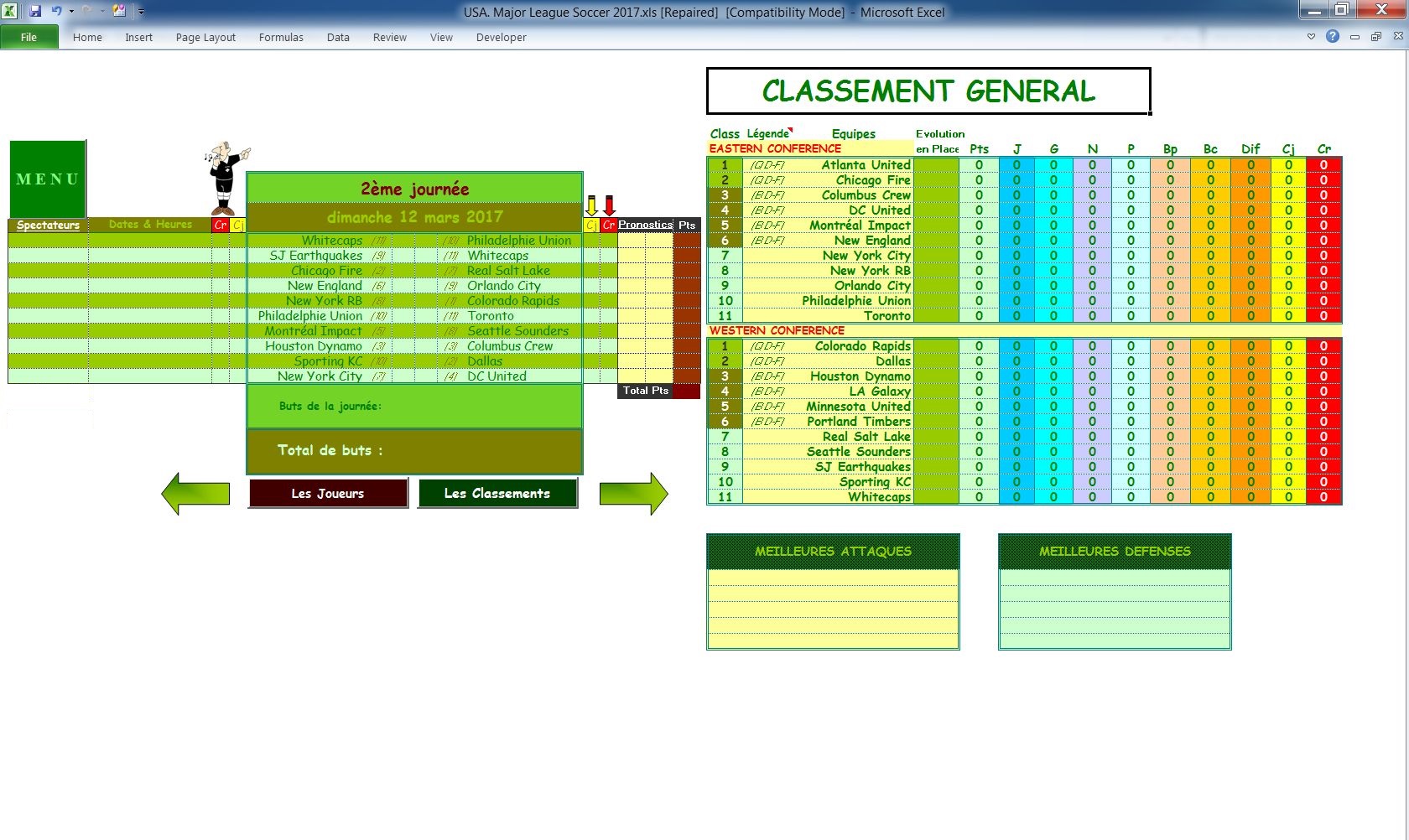Click the Spectateurs header link
Image resolution: width=1409 pixels, height=840 pixels.
pos(48,225)
